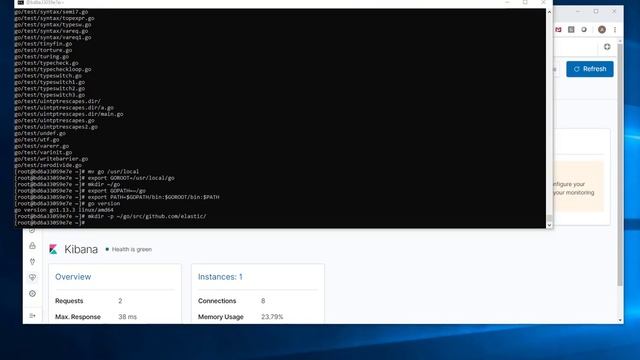
Task: Open Management gear icon in Kibana sidebar
Action: point(32,293)
